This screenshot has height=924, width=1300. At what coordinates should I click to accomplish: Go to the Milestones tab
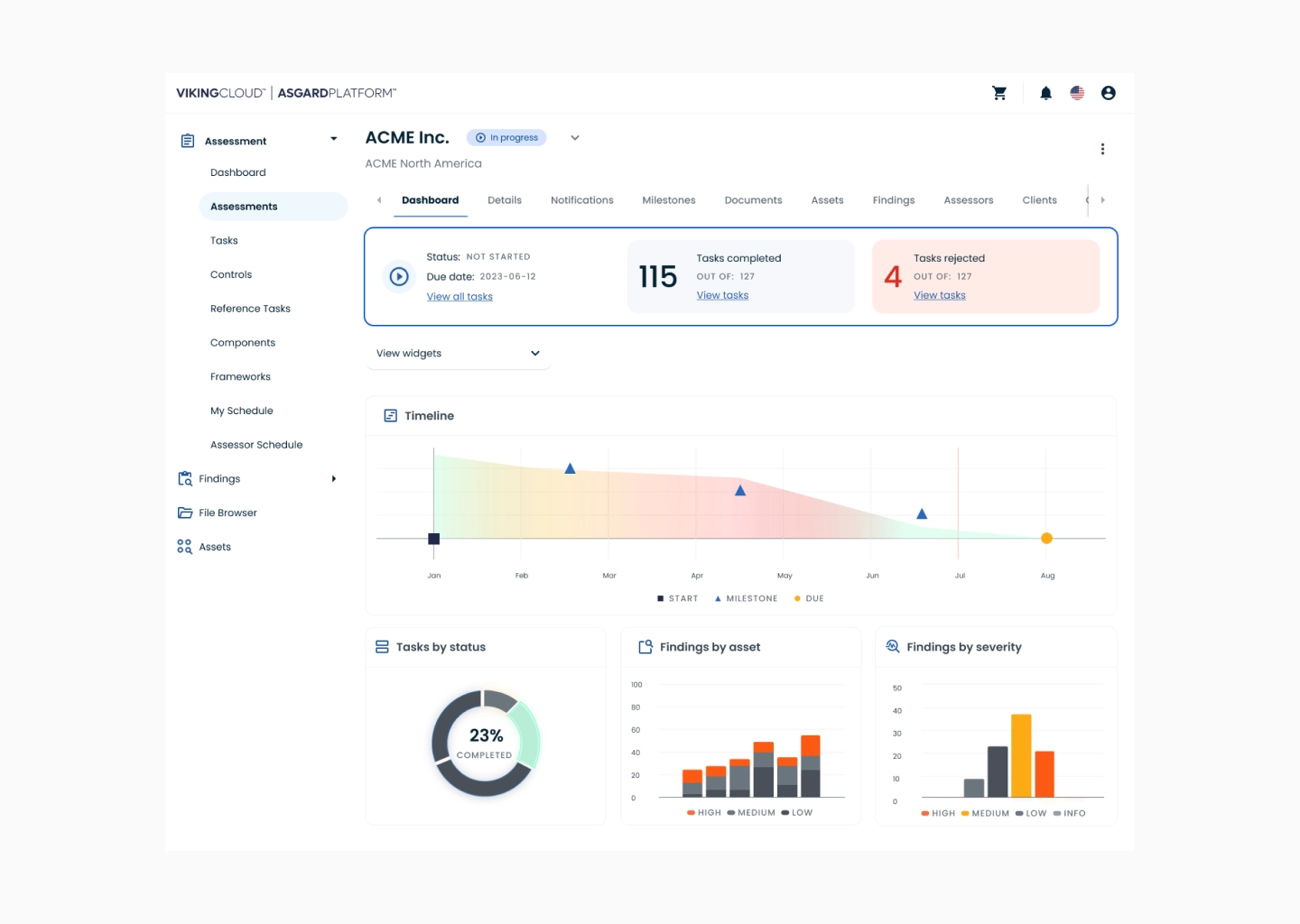pos(669,200)
